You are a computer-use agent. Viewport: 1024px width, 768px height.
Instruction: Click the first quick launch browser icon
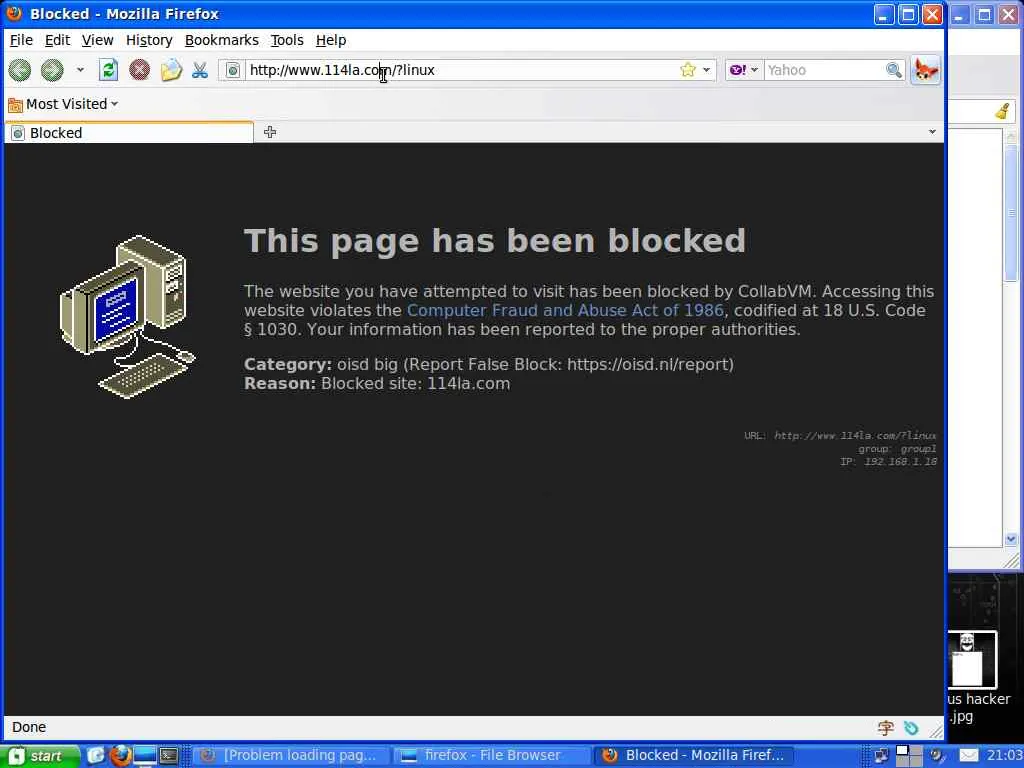(95, 756)
